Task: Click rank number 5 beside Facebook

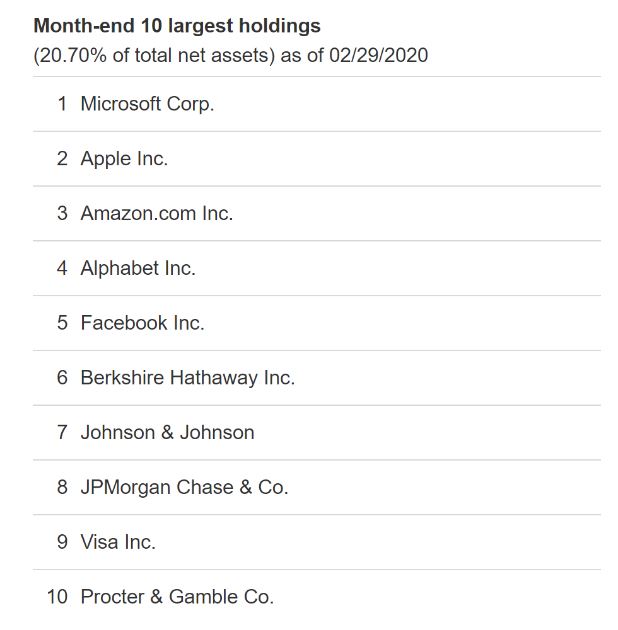Action: 62,323
